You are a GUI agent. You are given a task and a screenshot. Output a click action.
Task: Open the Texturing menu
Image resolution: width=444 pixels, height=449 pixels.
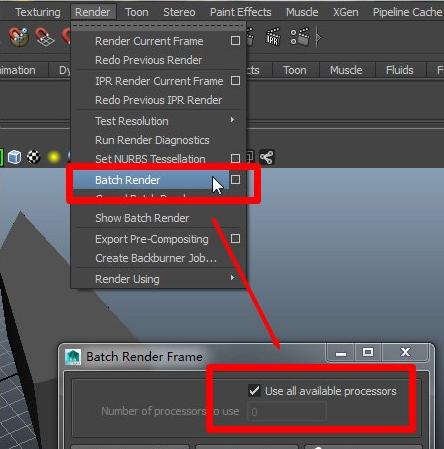point(38,12)
